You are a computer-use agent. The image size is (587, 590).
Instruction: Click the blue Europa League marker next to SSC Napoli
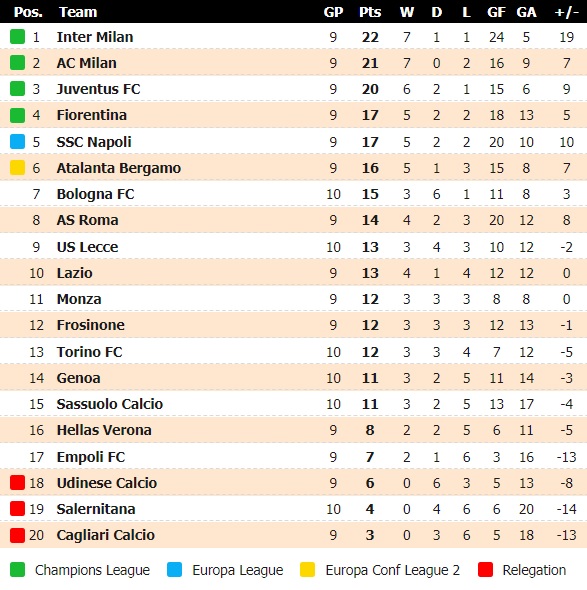pyautogui.click(x=17, y=142)
